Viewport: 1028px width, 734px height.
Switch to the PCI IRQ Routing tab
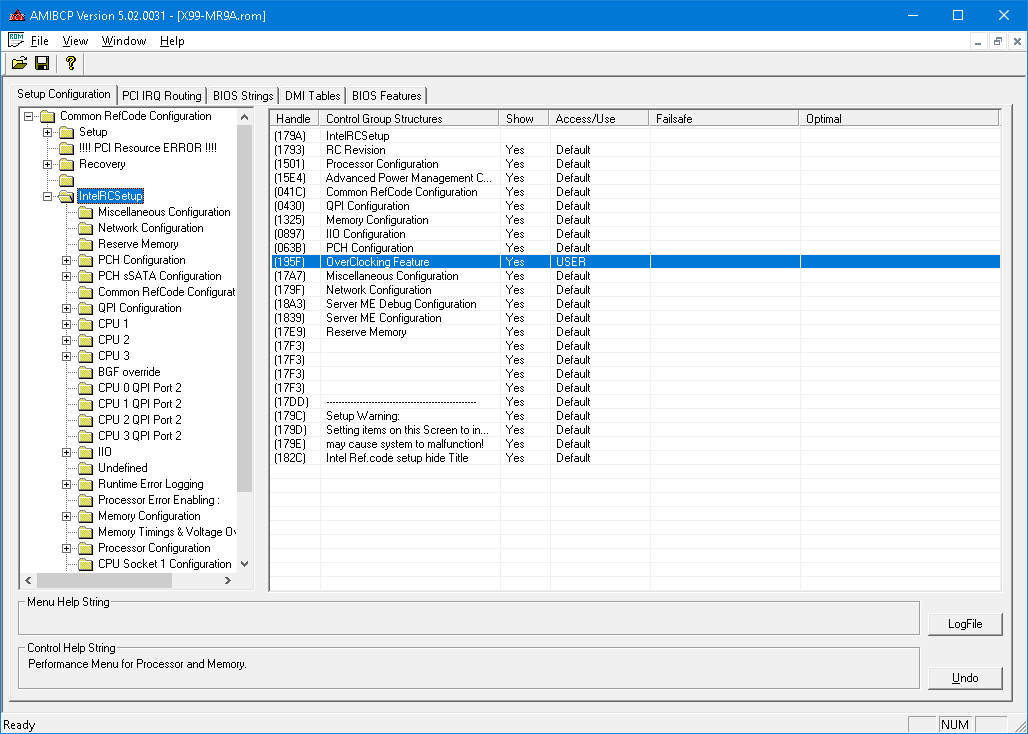point(162,96)
